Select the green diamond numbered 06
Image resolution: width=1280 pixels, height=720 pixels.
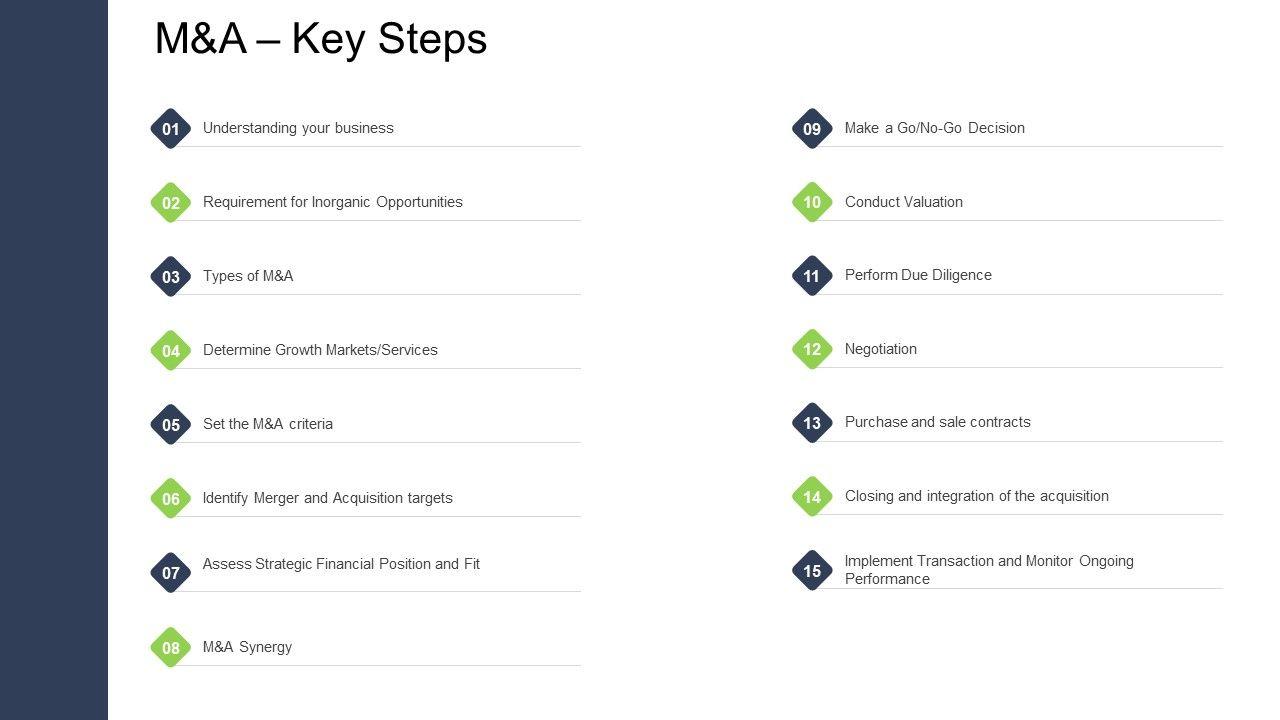click(x=171, y=499)
